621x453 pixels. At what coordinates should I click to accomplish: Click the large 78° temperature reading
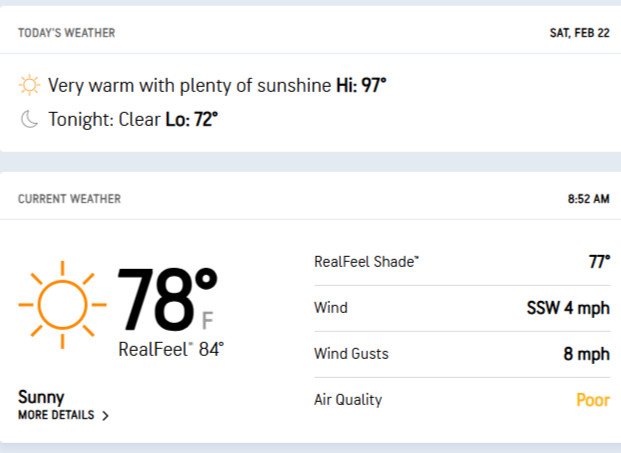167,299
